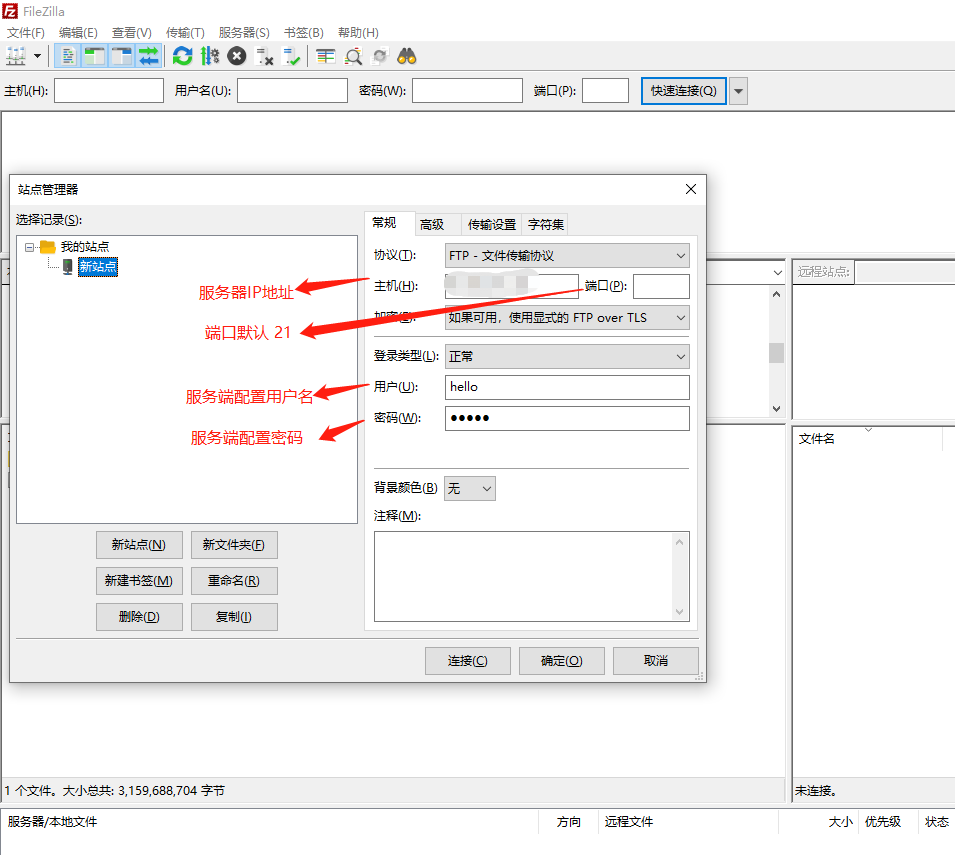Image resolution: width=955 pixels, height=855 pixels.
Task: Open the Site Manager icon's dropdown arrow
Action: pos(38,57)
